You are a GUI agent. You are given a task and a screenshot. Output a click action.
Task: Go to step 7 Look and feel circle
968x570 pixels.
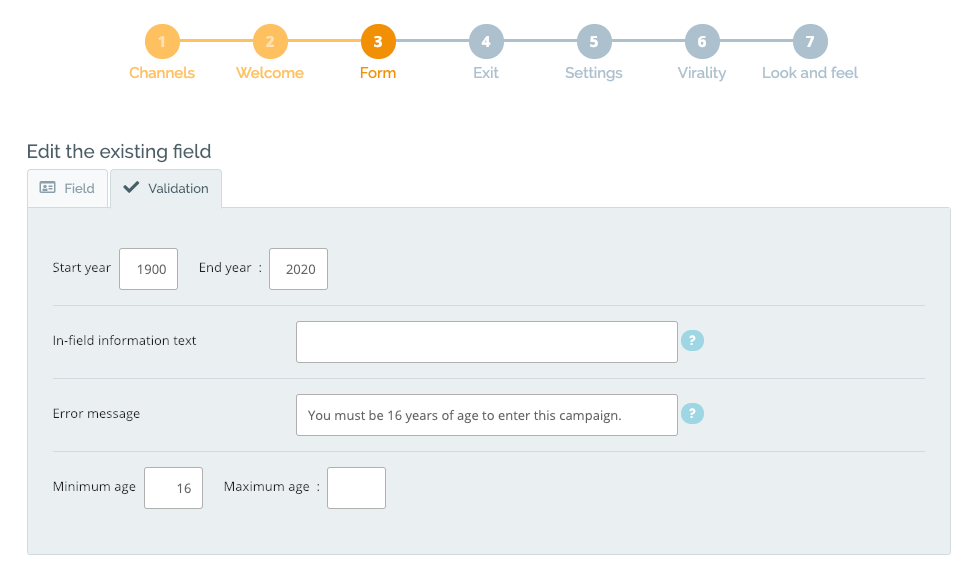tap(810, 41)
